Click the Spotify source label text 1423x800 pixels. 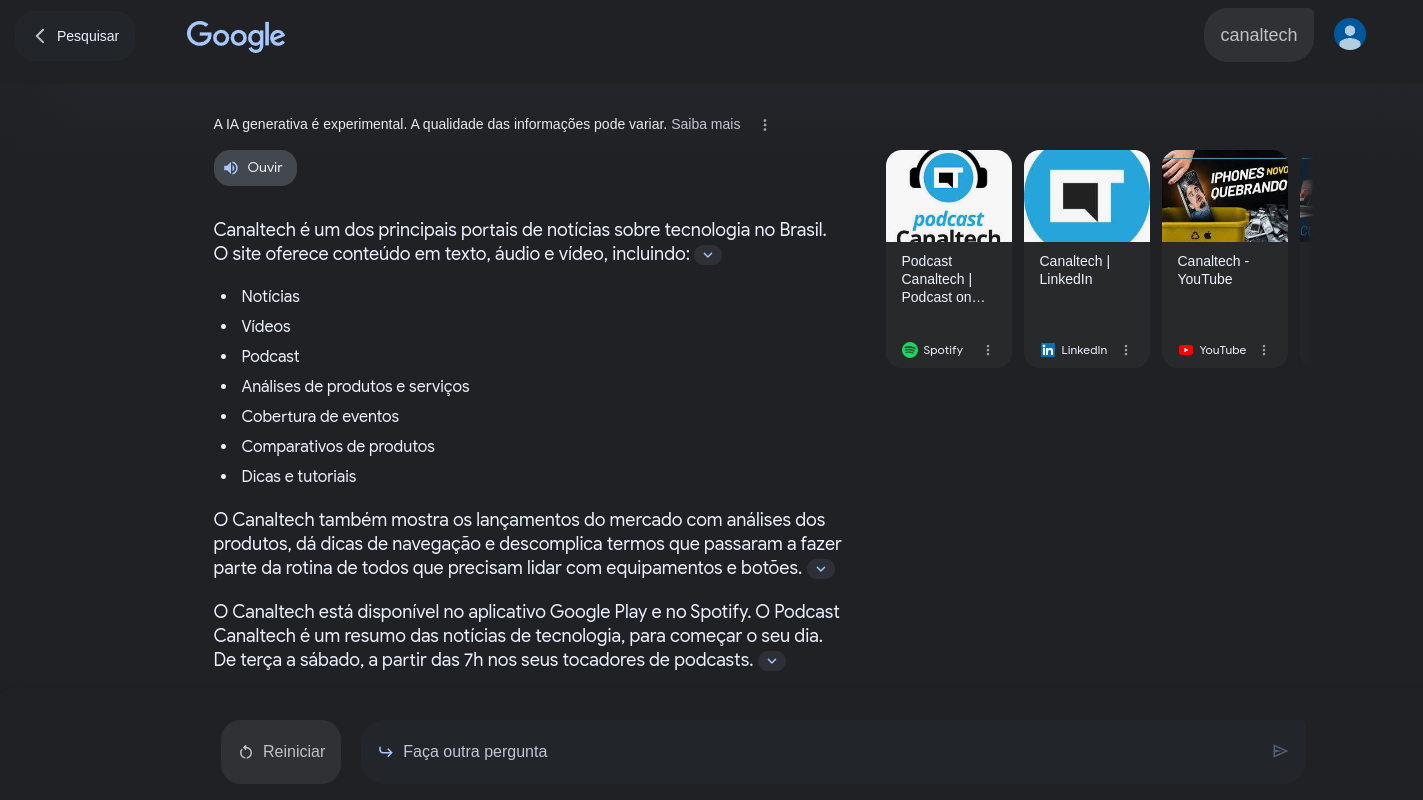(x=943, y=350)
